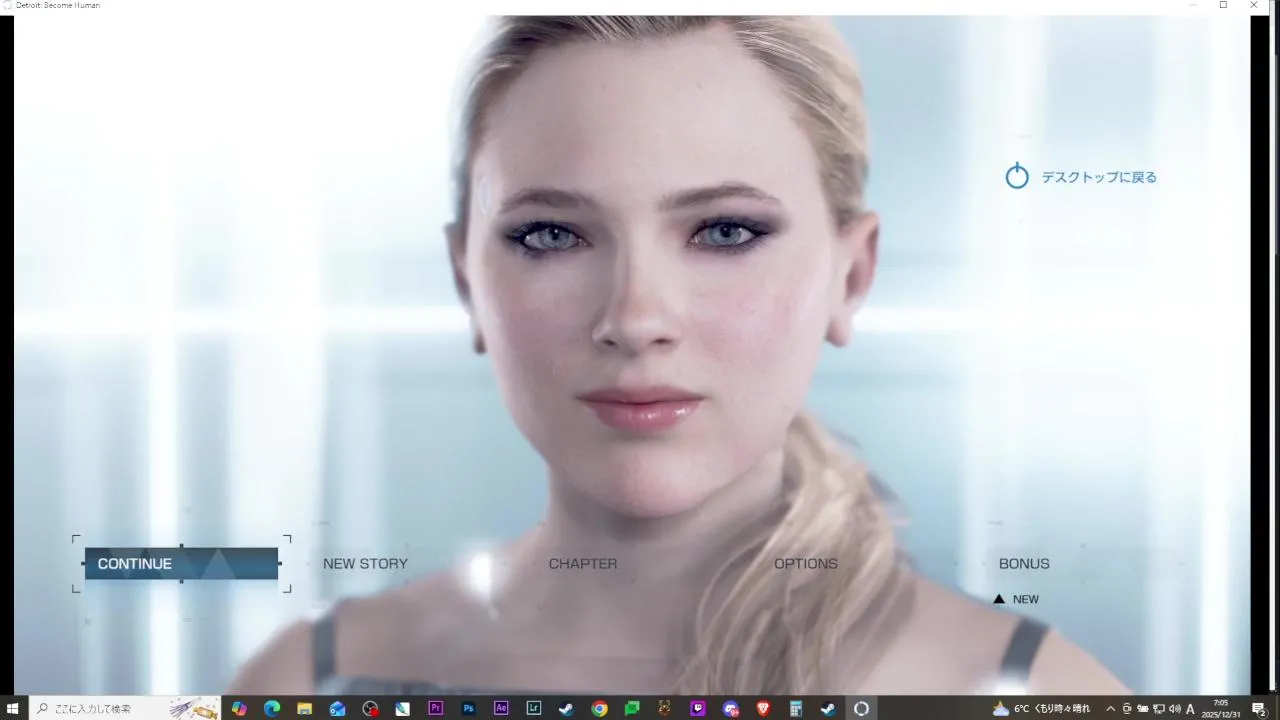
Task: Launch Adobe After Effects from taskbar
Action: tap(501, 709)
